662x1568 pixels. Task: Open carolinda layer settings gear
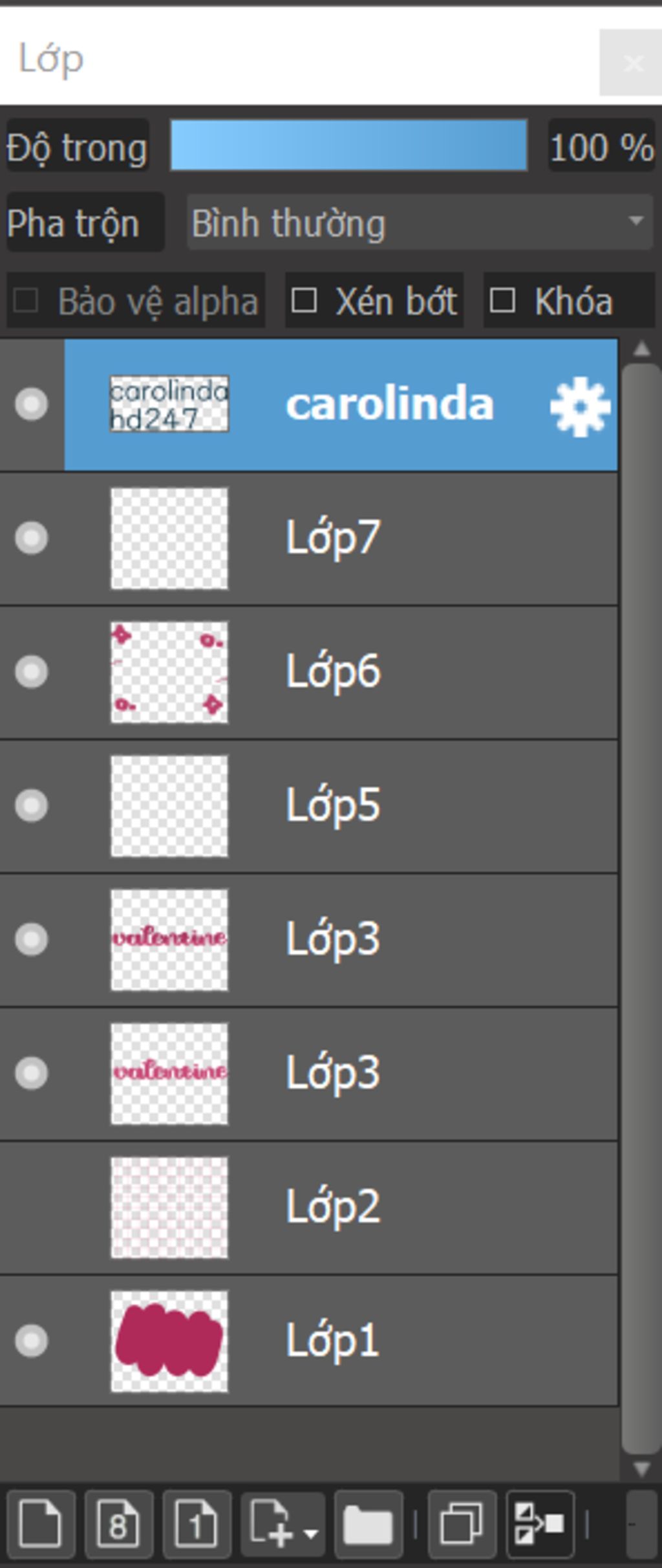(579, 406)
